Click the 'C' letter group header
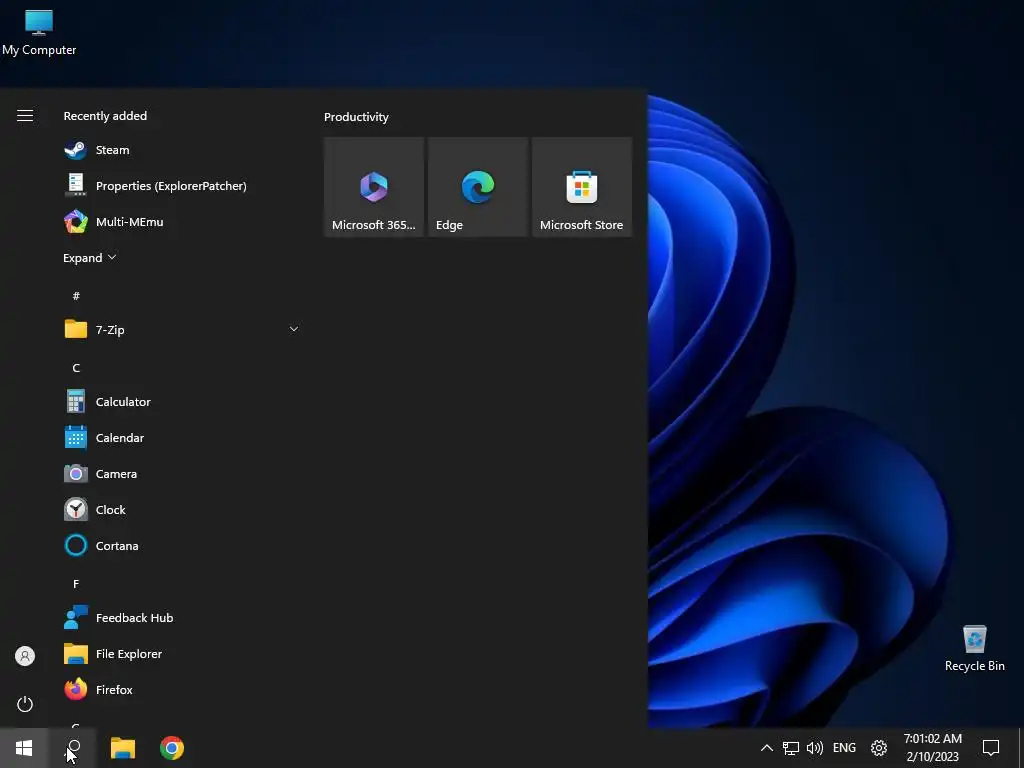 pyautogui.click(x=76, y=368)
